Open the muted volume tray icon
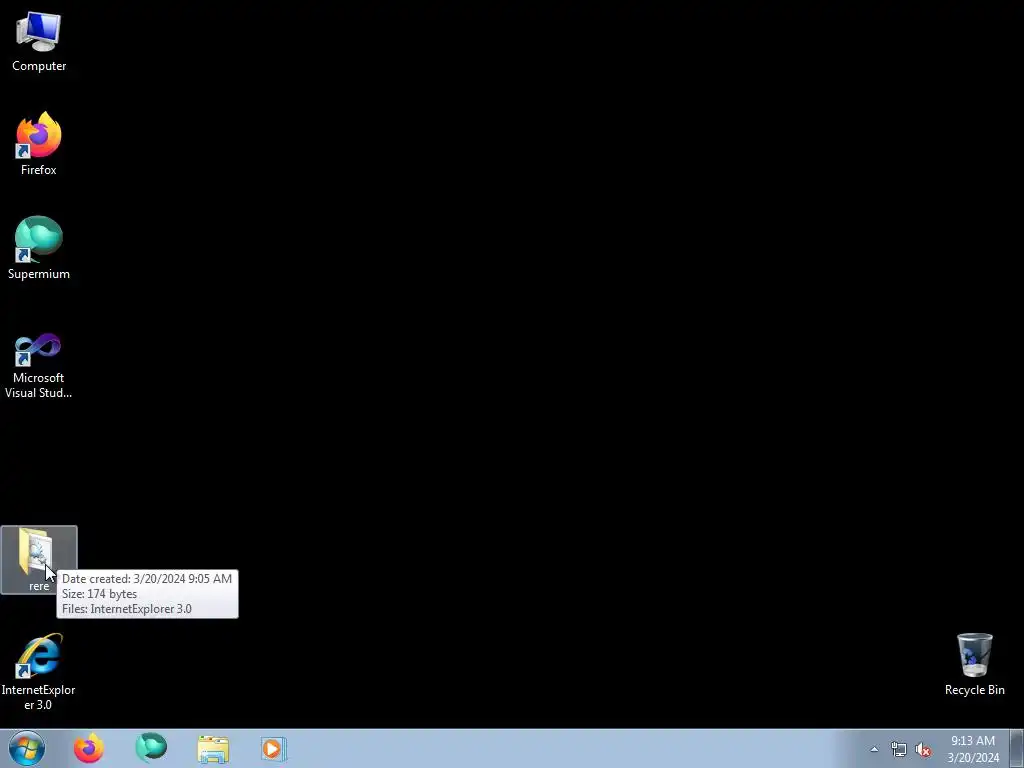This screenshot has height=768, width=1024. point(923,749)
